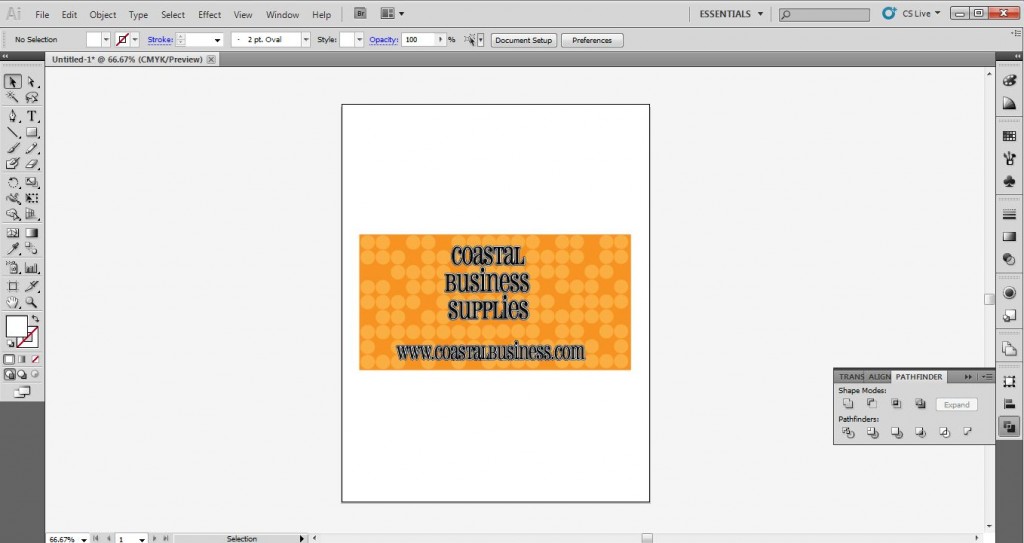Open the Swatches panel grid icon
Image resolution: width=1024 pixels, height=543 pixels.
[x=1009, y=136]
